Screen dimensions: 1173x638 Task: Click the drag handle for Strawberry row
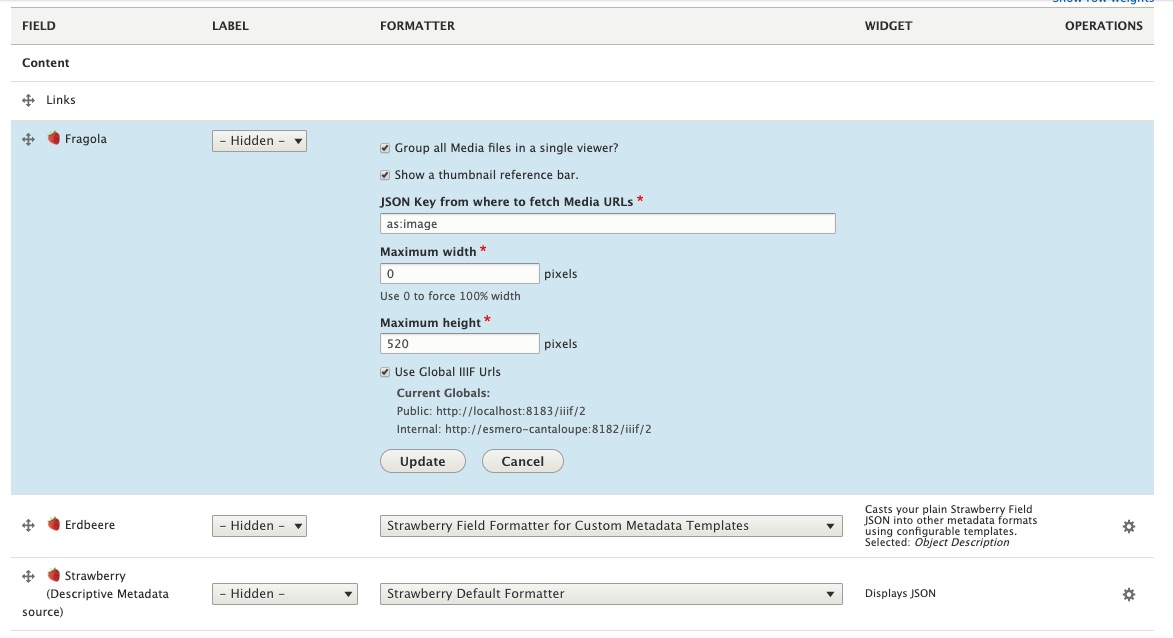coord(28,576)
